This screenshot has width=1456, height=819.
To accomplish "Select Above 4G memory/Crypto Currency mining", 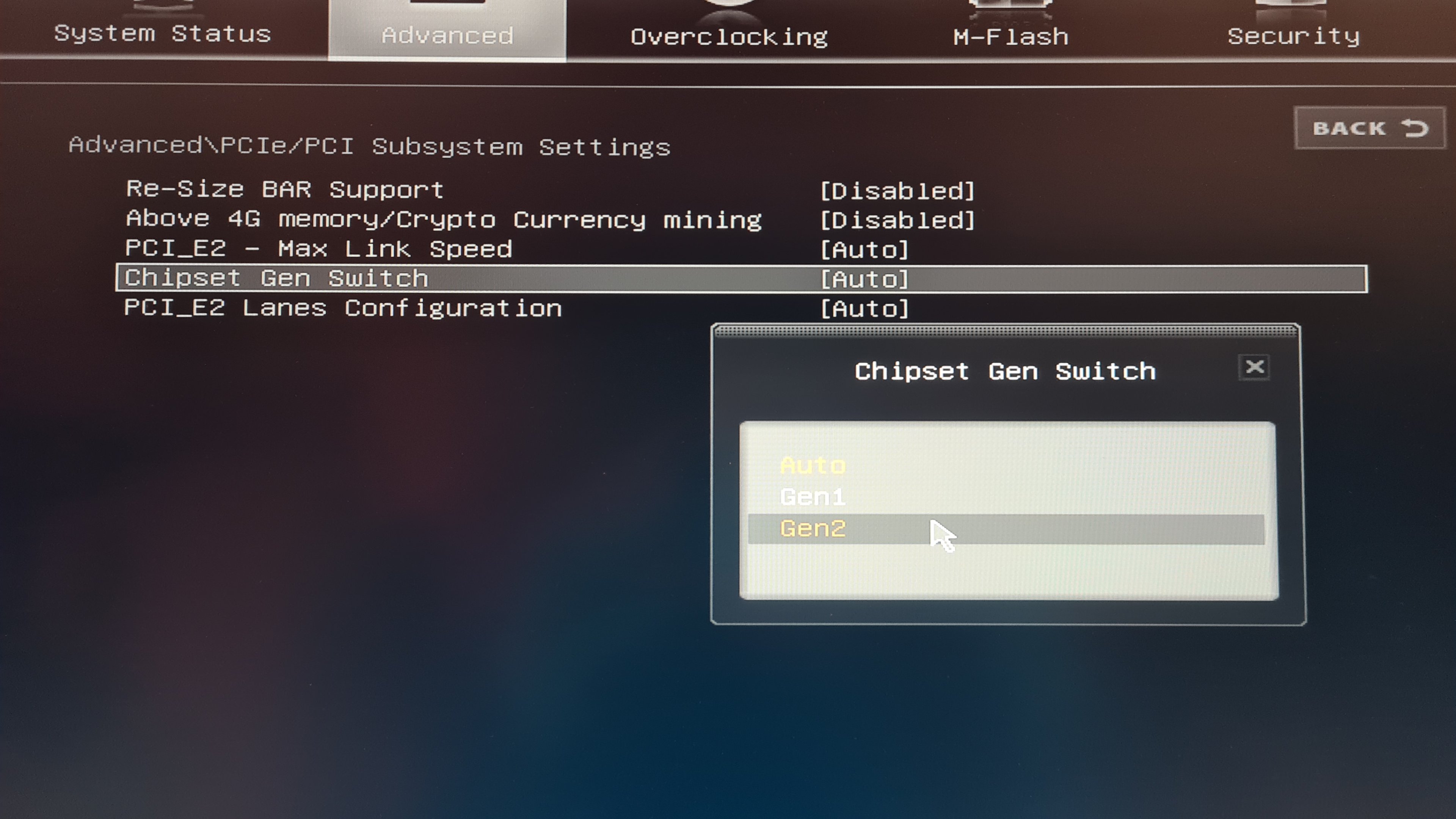I will click(444, 219).
